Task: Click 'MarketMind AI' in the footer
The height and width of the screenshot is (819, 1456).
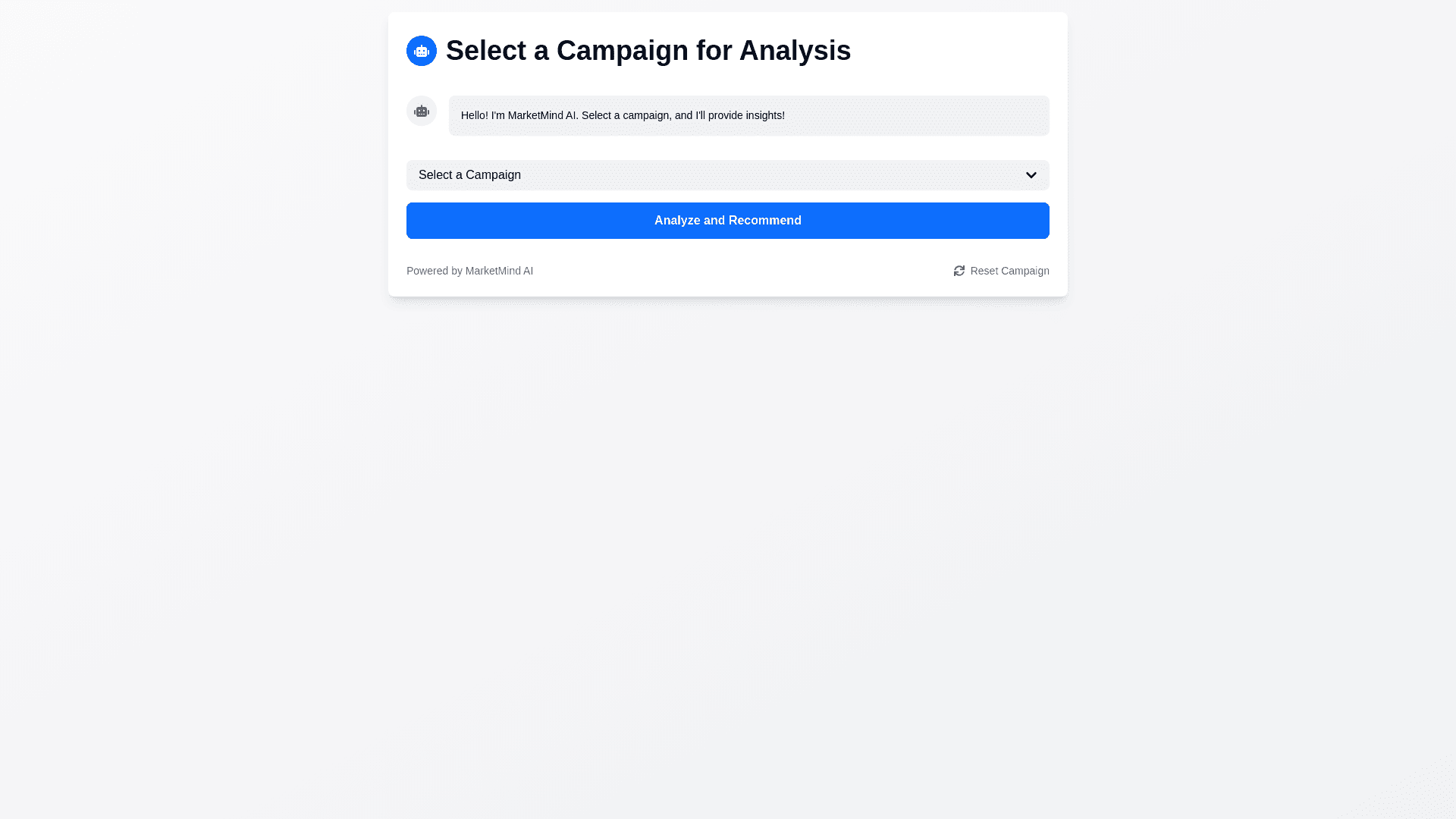Action: 499,271
